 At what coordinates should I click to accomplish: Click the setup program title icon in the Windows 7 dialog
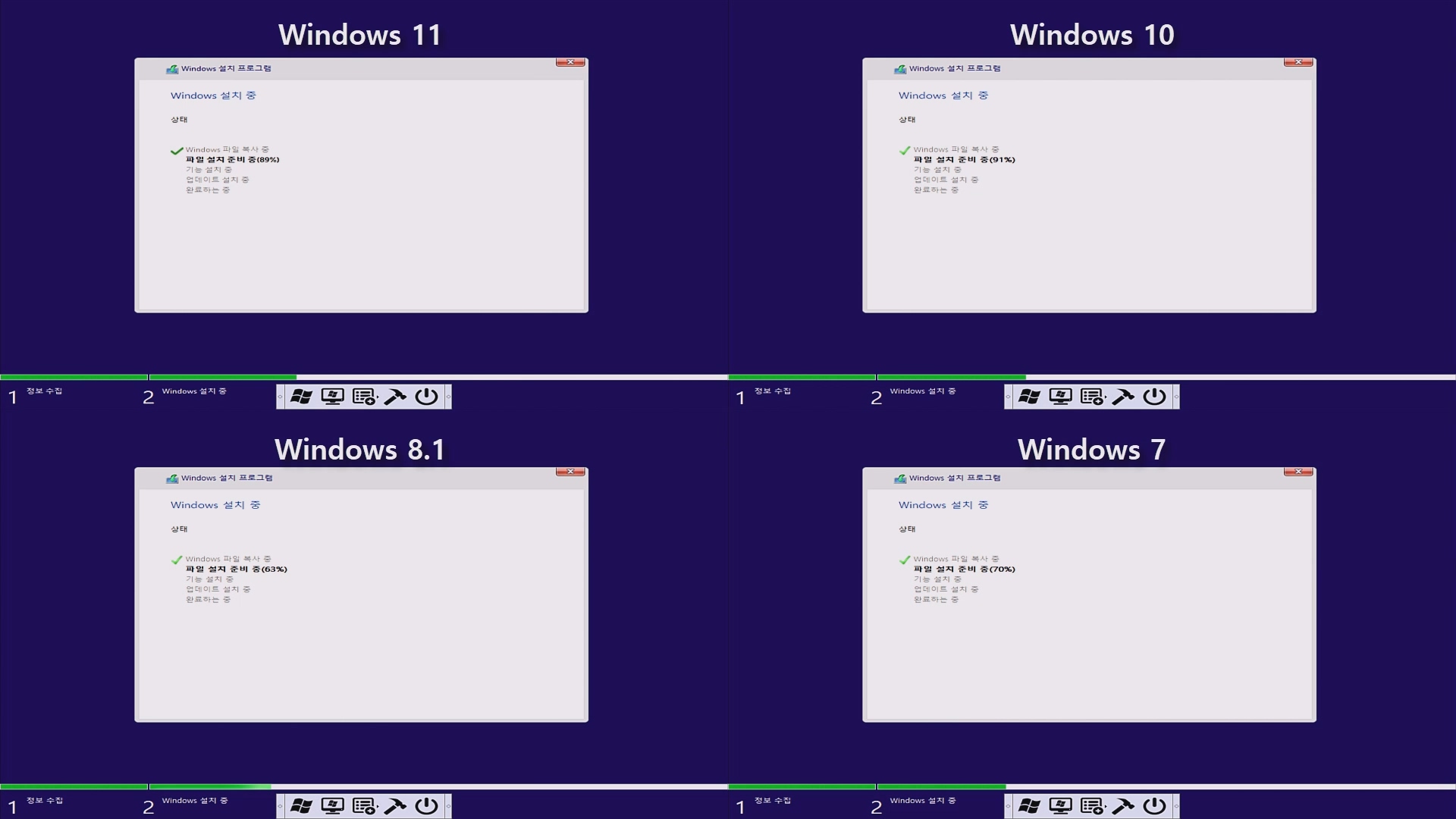[900, 479]
